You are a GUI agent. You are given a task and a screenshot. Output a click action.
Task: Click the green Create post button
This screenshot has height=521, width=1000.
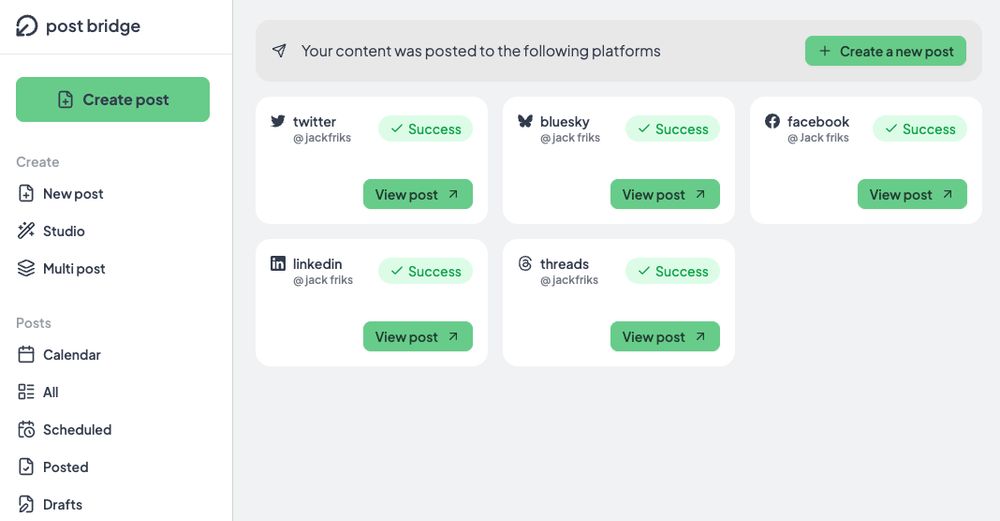[113, 99]
